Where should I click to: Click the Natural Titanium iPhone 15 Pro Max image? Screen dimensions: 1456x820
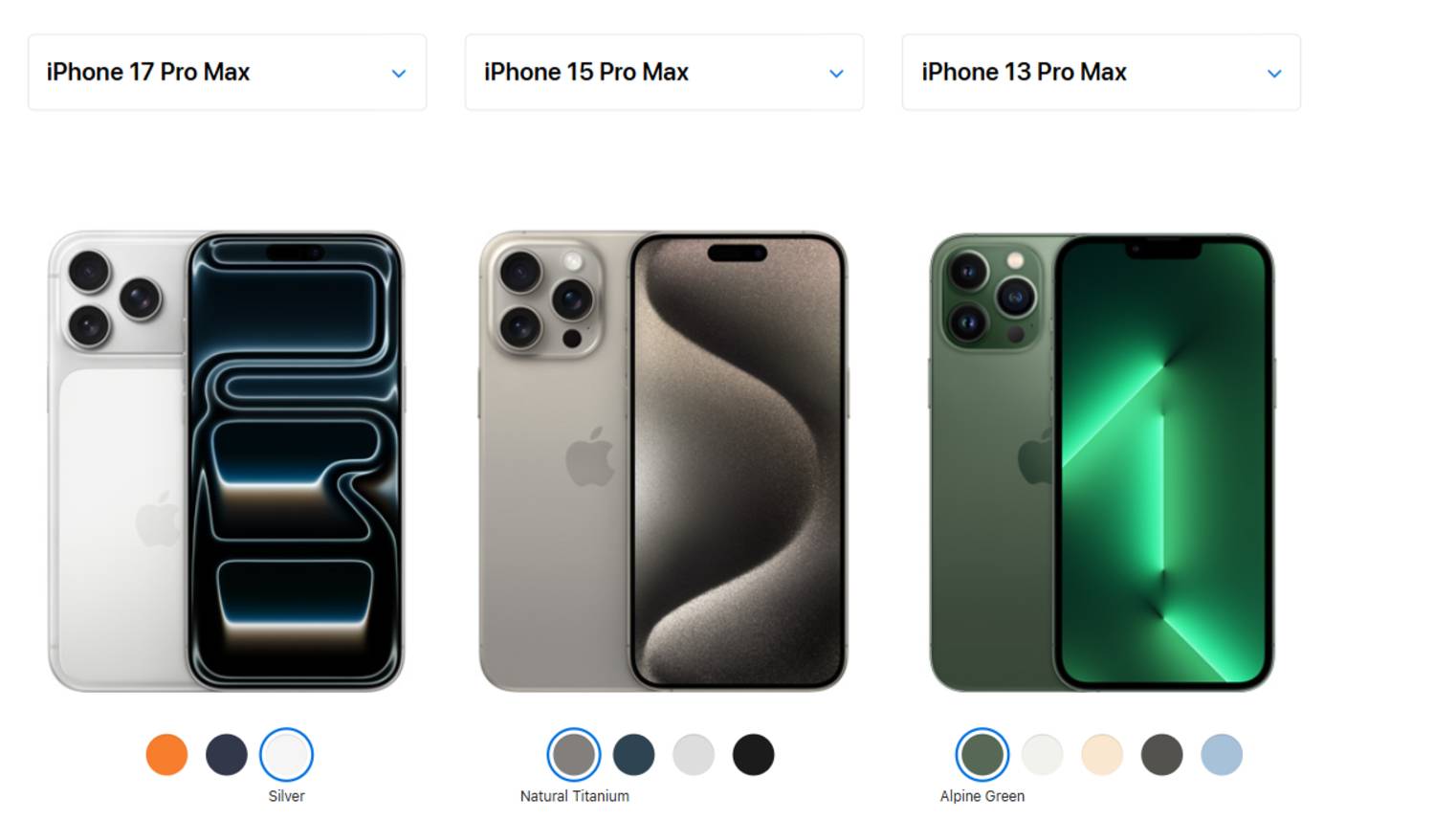664,461
